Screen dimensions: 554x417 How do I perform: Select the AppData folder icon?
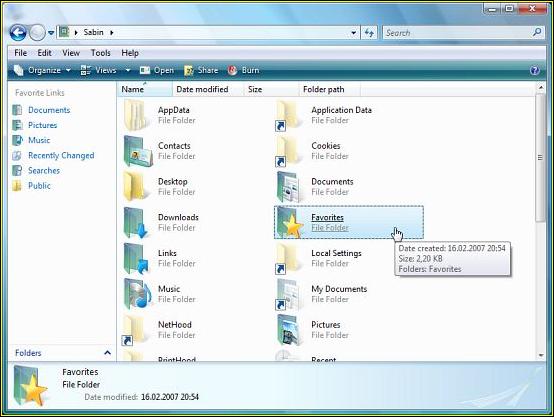[135, 115]
